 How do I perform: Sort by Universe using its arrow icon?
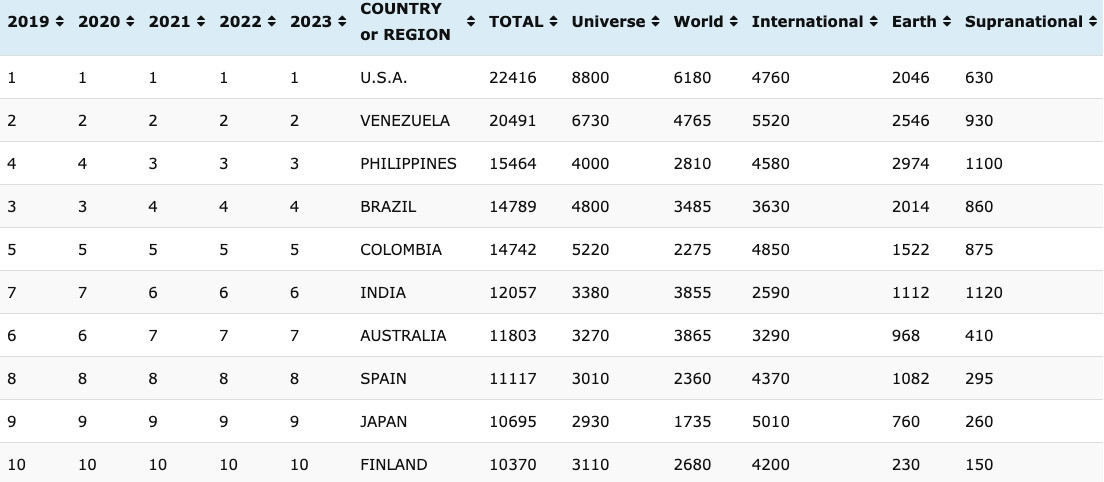[655, 22]
